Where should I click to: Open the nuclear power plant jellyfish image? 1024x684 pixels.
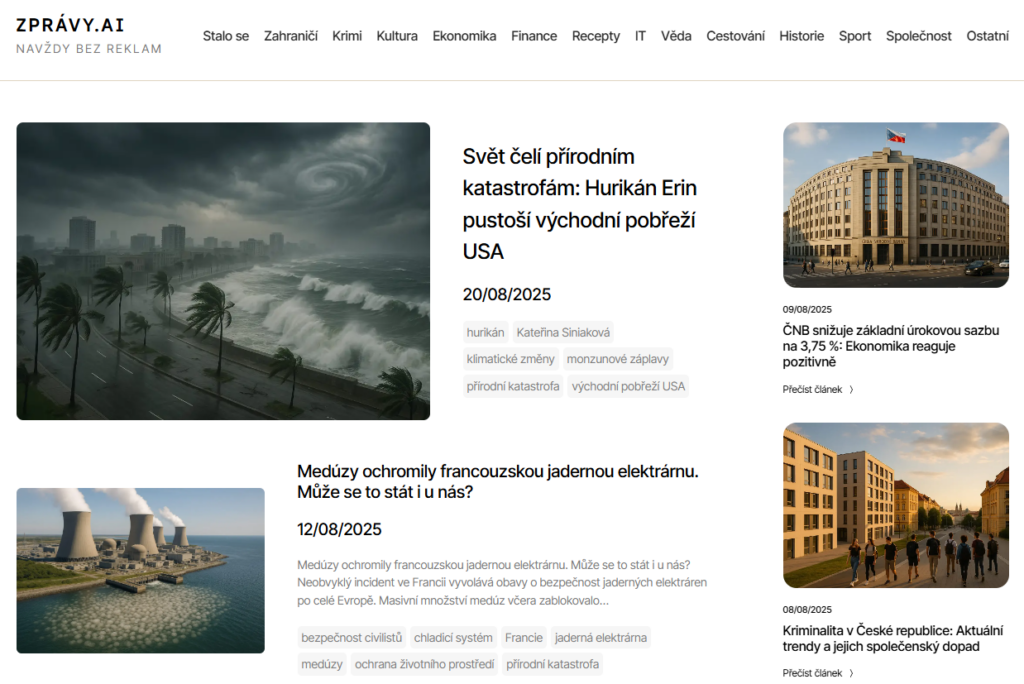[140, 570]
